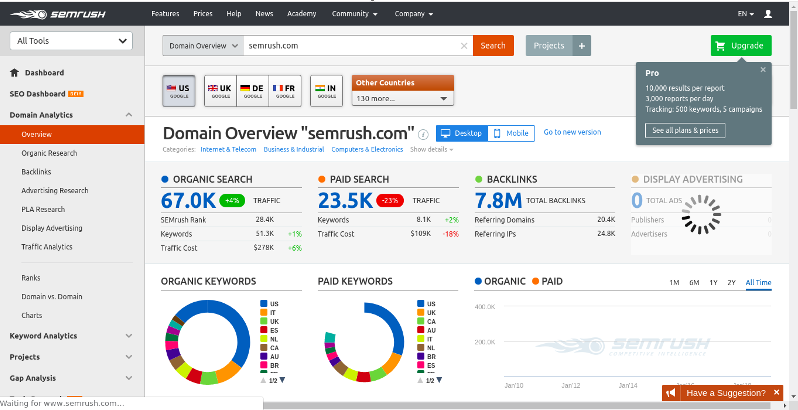The width and height of the screenshot is (798, 410).
Task: Click the add project plus icon
Action: coord(582,46)
